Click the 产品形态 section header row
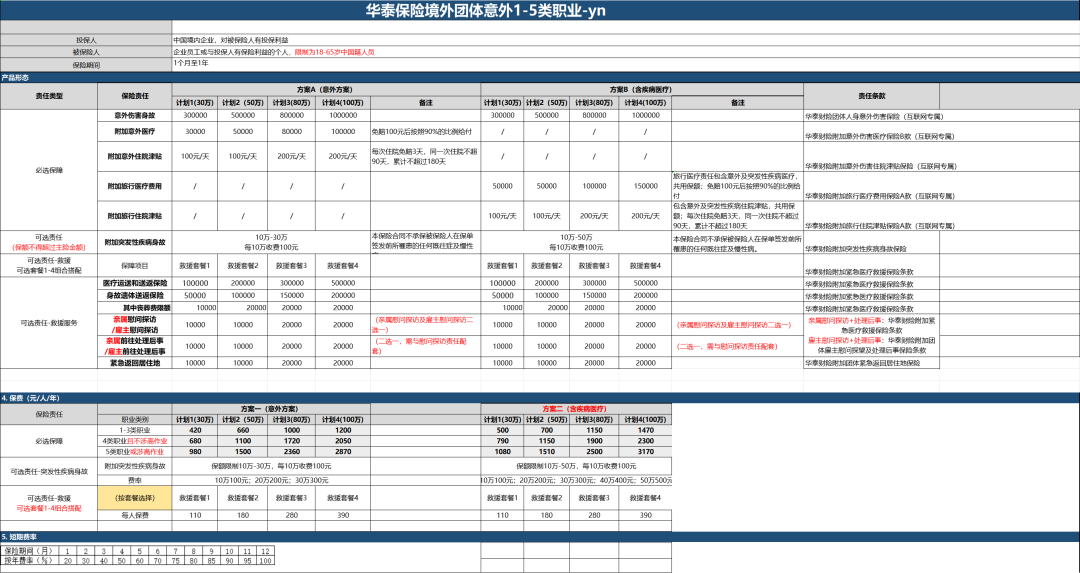 (x=540, y=78)
